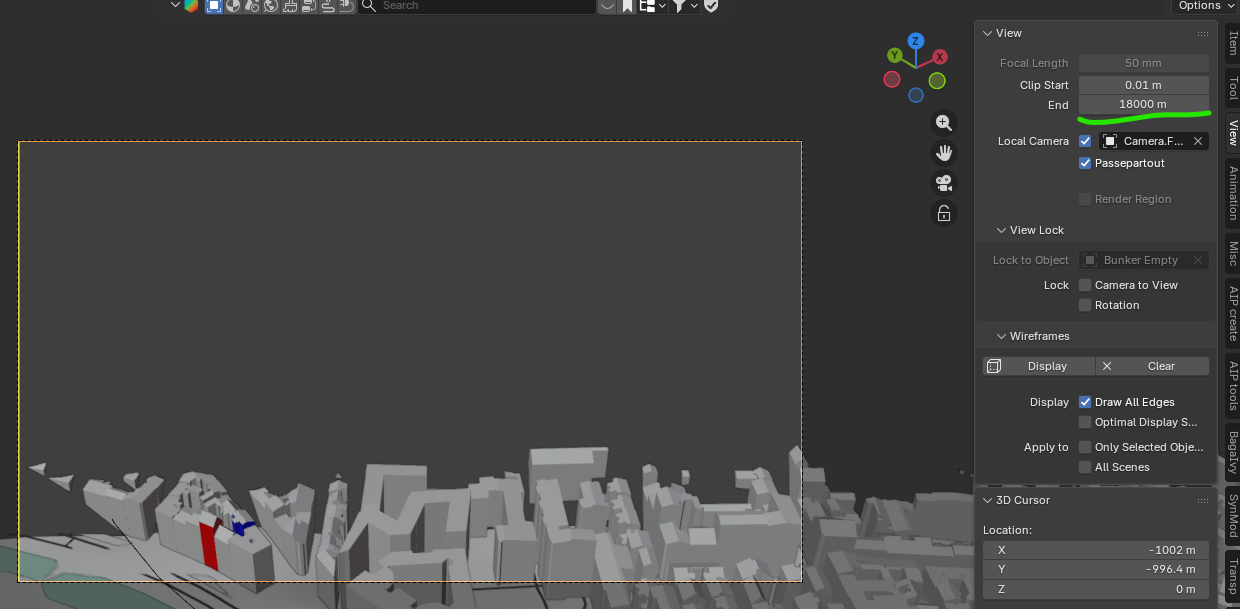The image size is (1240, 609).
Task: Click the blue Z axis gizmo
Action: click(x=915, y=41)
